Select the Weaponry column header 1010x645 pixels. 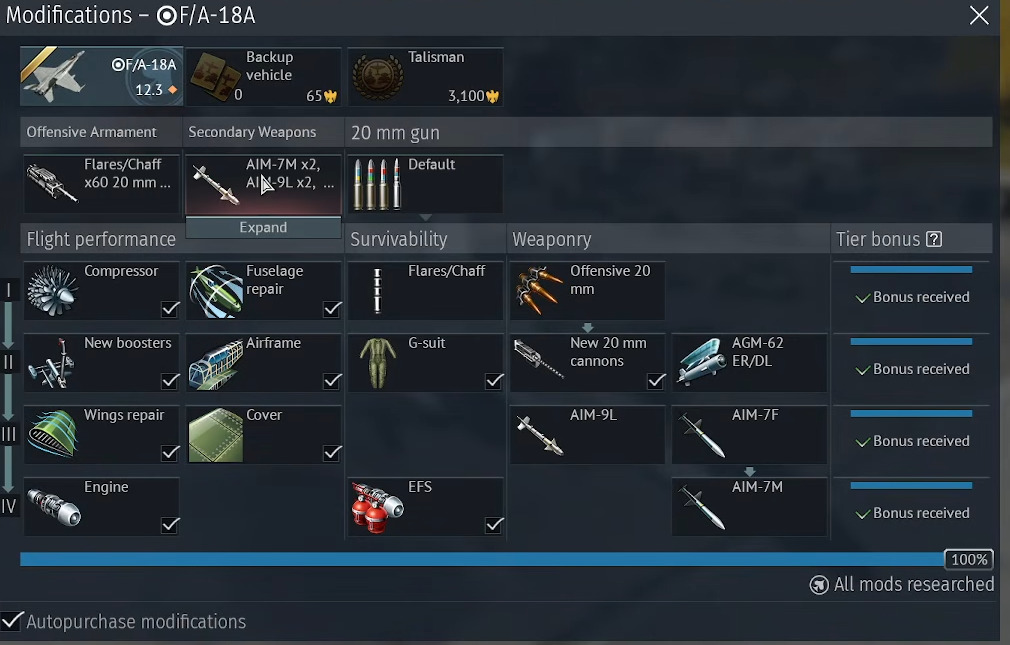coord(552,239)
